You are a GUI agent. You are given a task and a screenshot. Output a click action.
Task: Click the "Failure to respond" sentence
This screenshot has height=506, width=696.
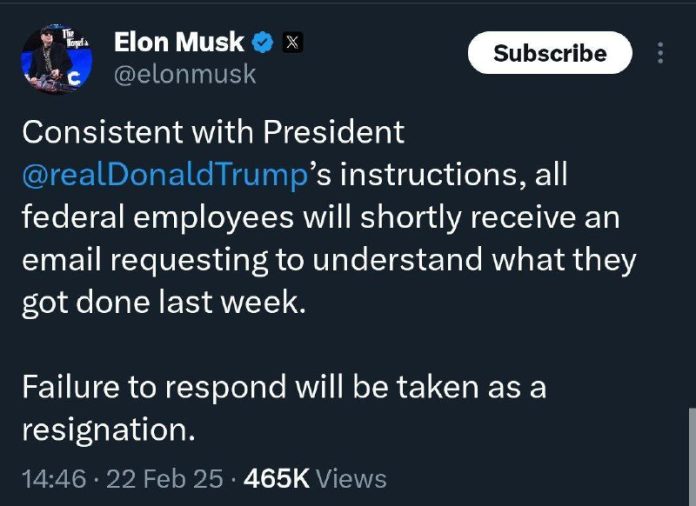pyautogui.click(x=283, y=387)
